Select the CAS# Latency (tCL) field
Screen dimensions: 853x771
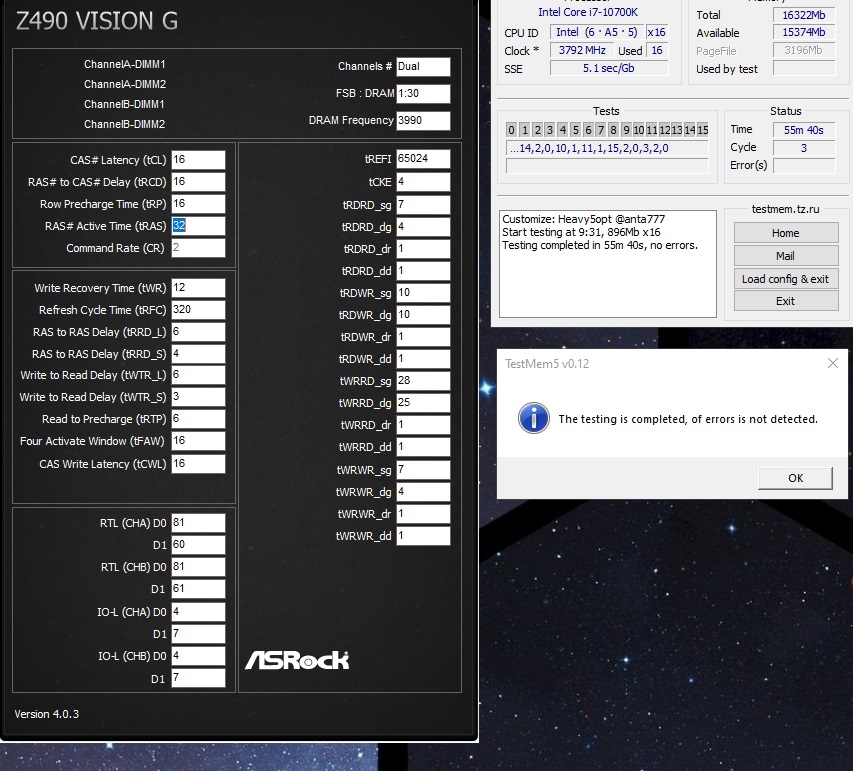point(198,160)
